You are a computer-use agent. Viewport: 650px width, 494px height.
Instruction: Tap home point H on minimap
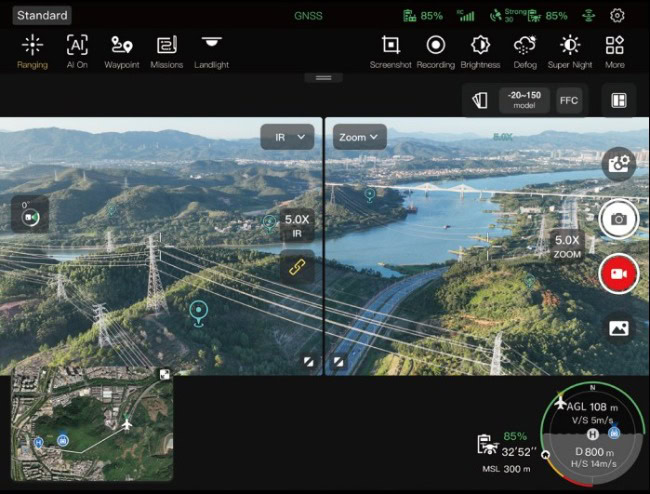pyautogui.click(x=39, y=443)
